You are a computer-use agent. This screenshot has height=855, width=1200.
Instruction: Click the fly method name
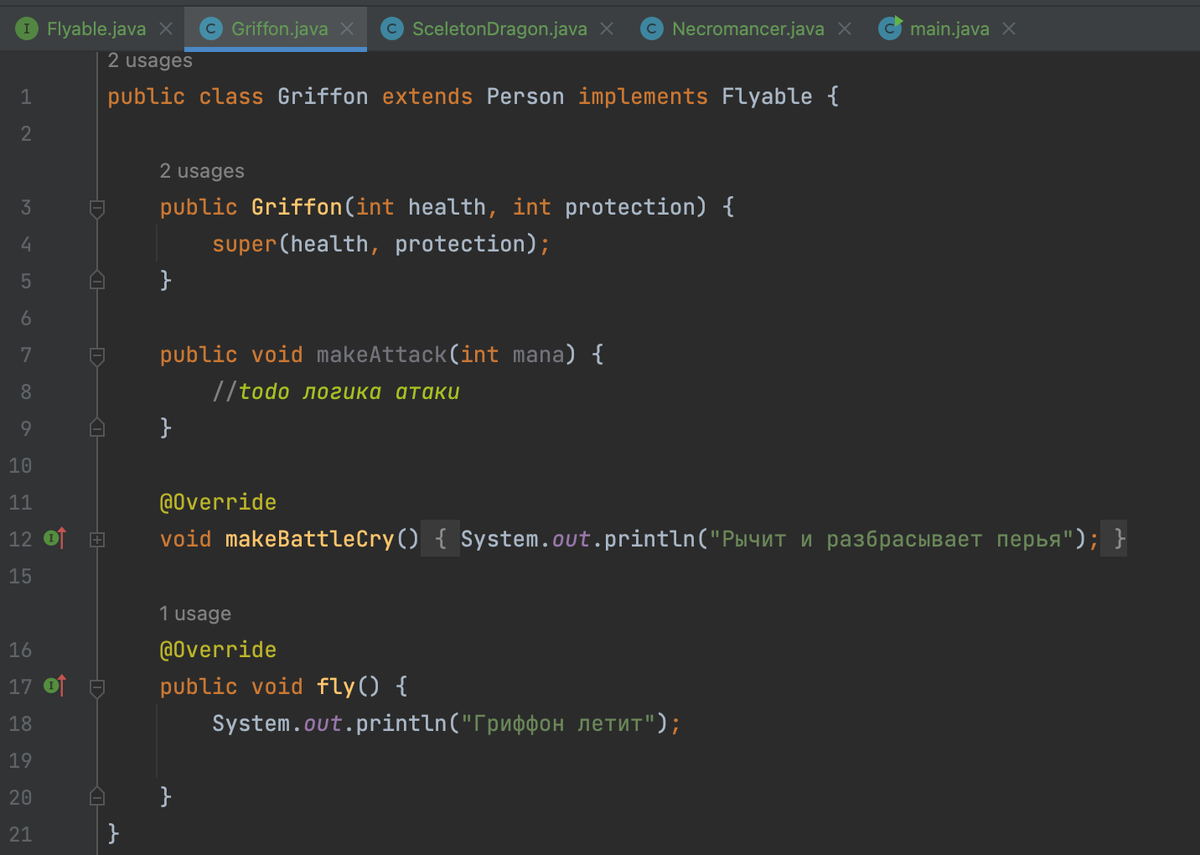click(336, 686)
